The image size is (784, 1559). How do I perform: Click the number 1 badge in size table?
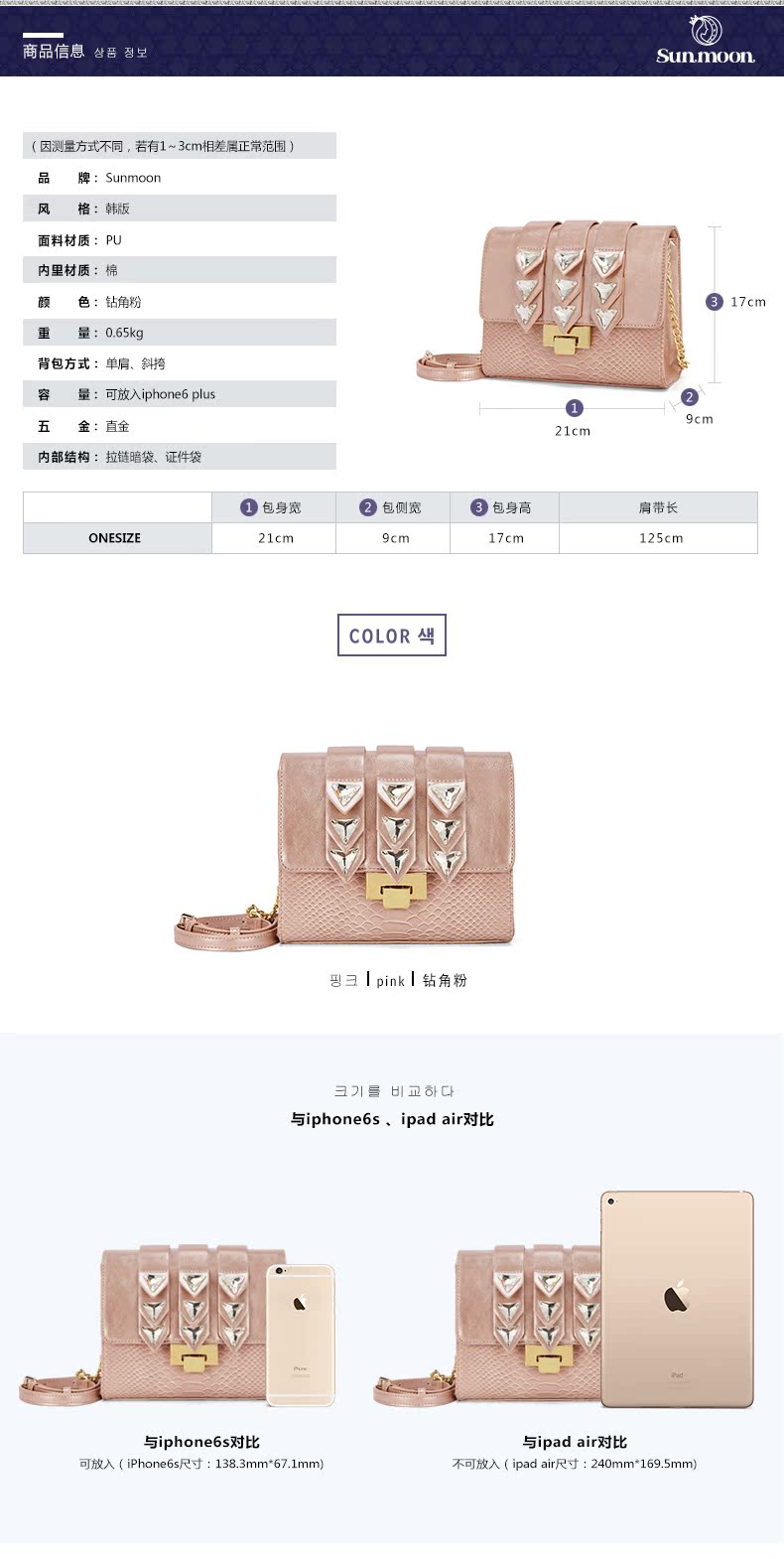pos(249,507)
